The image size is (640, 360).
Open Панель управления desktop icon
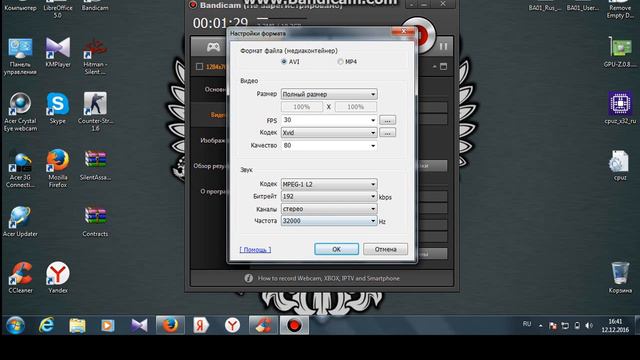point(20,56)
